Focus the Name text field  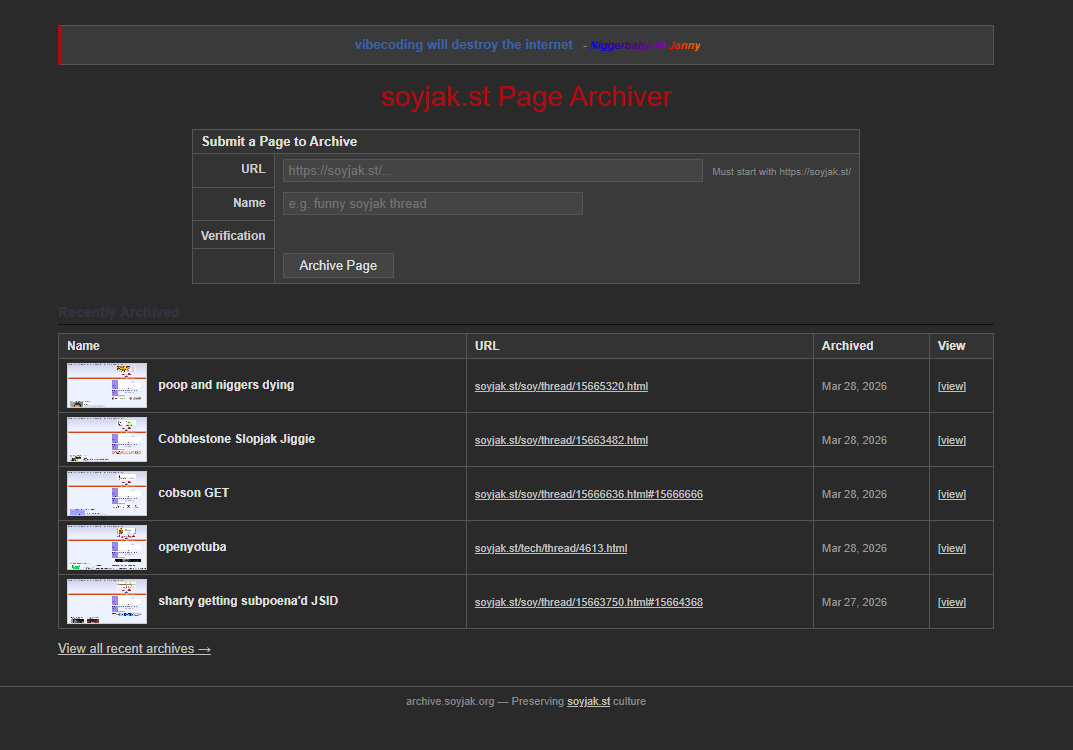pyautogui.click(x=432, y=204)
